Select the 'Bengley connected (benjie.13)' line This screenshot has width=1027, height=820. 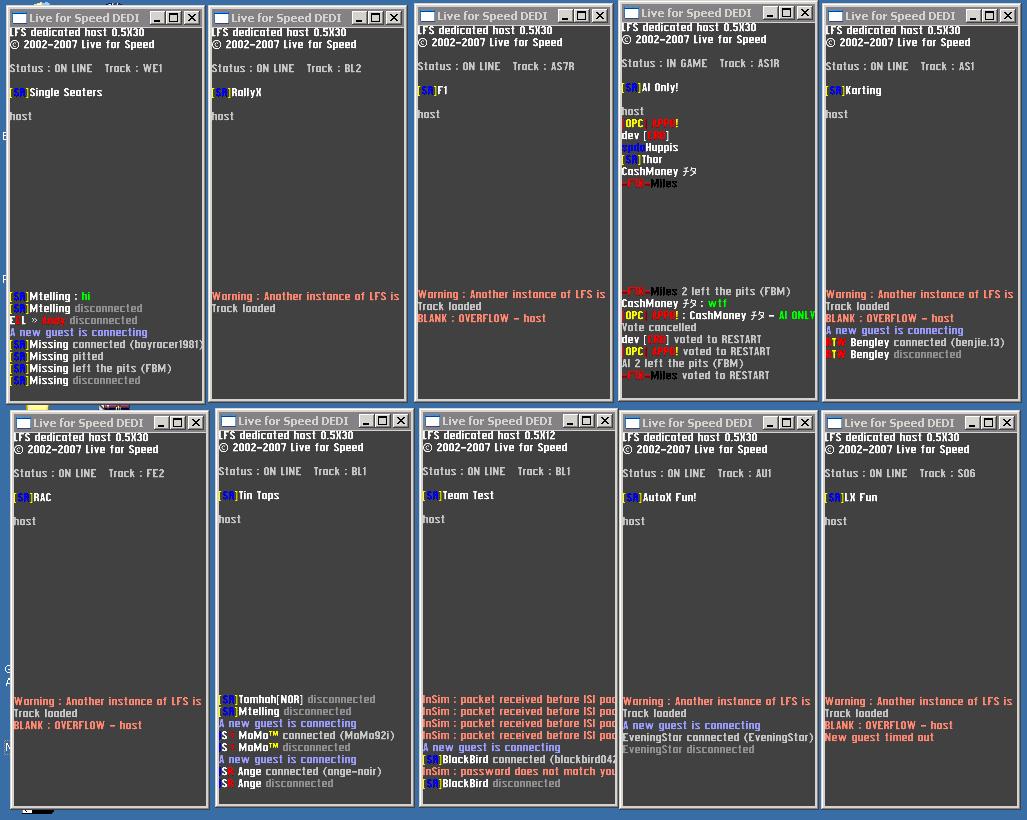pos(915,343)
